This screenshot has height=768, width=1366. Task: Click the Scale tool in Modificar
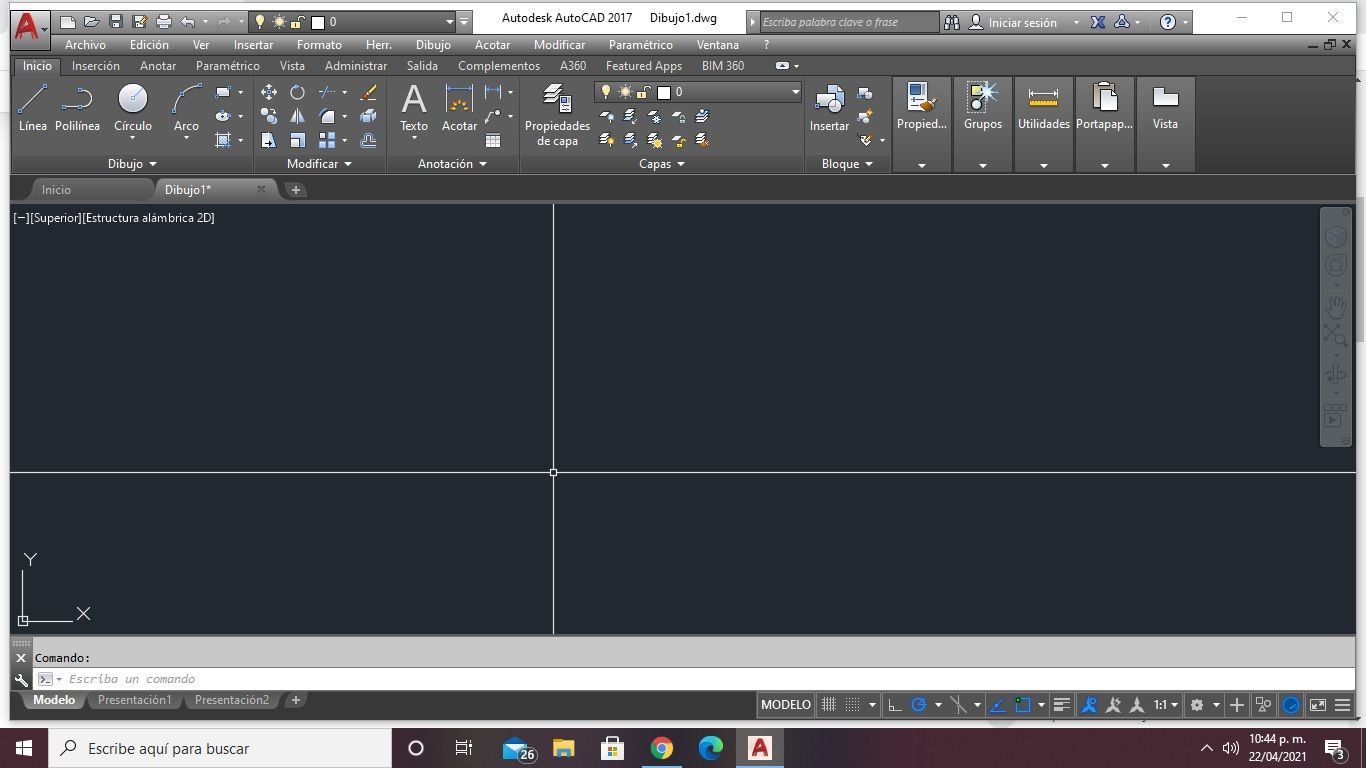pos(297,140)
